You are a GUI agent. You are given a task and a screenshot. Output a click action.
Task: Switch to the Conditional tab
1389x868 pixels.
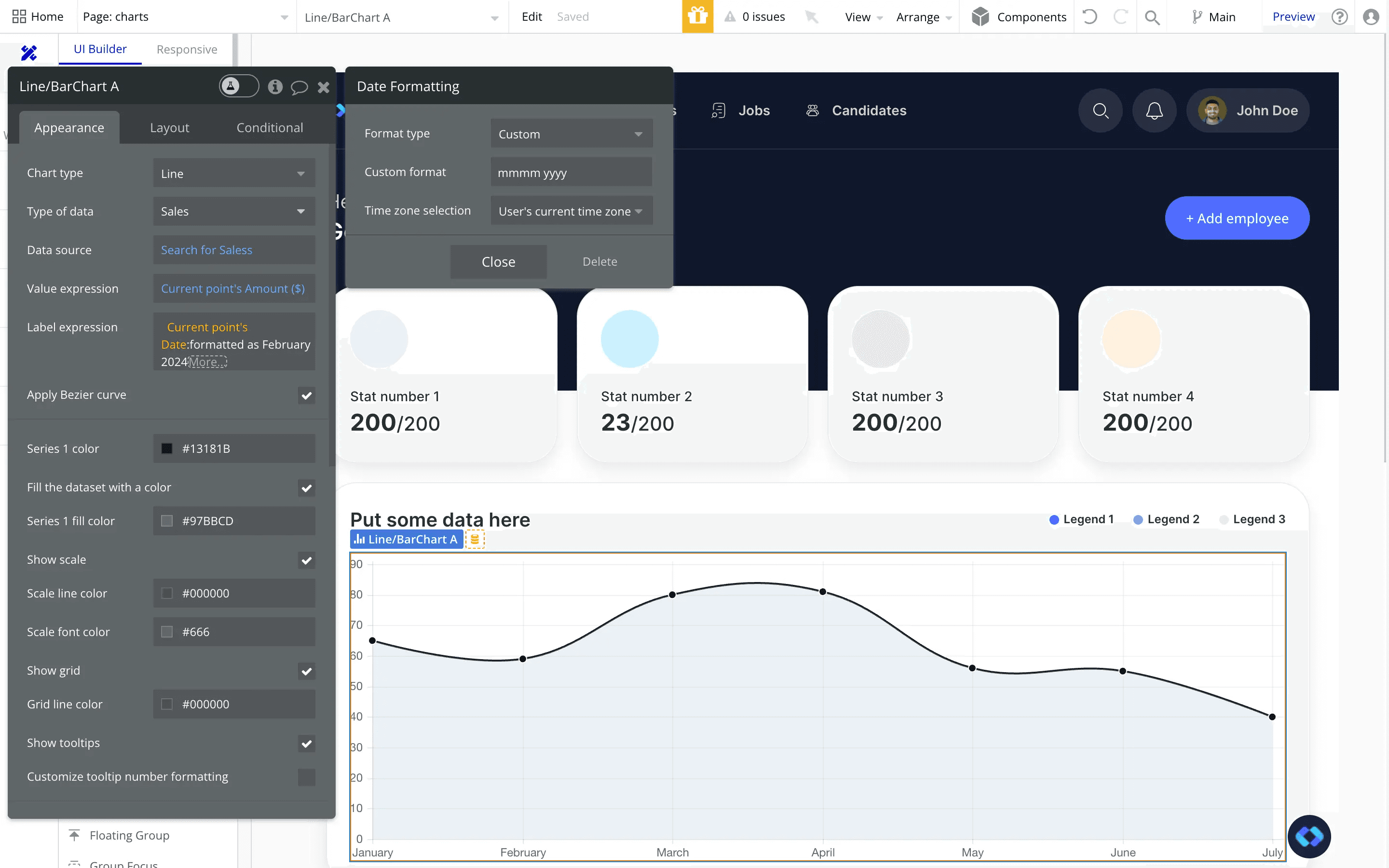[x=270, y=127]
